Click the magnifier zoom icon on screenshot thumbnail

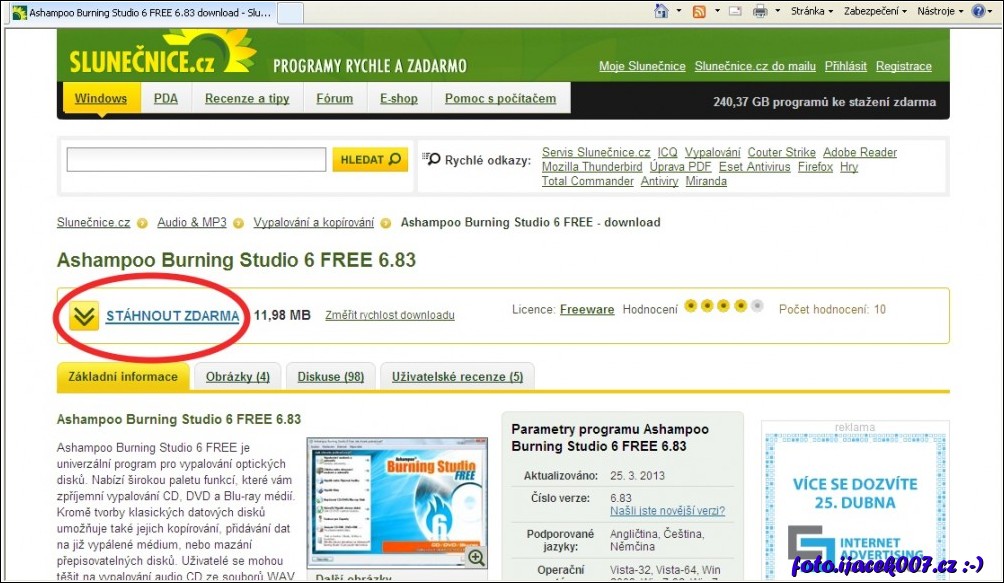point(476,557)
